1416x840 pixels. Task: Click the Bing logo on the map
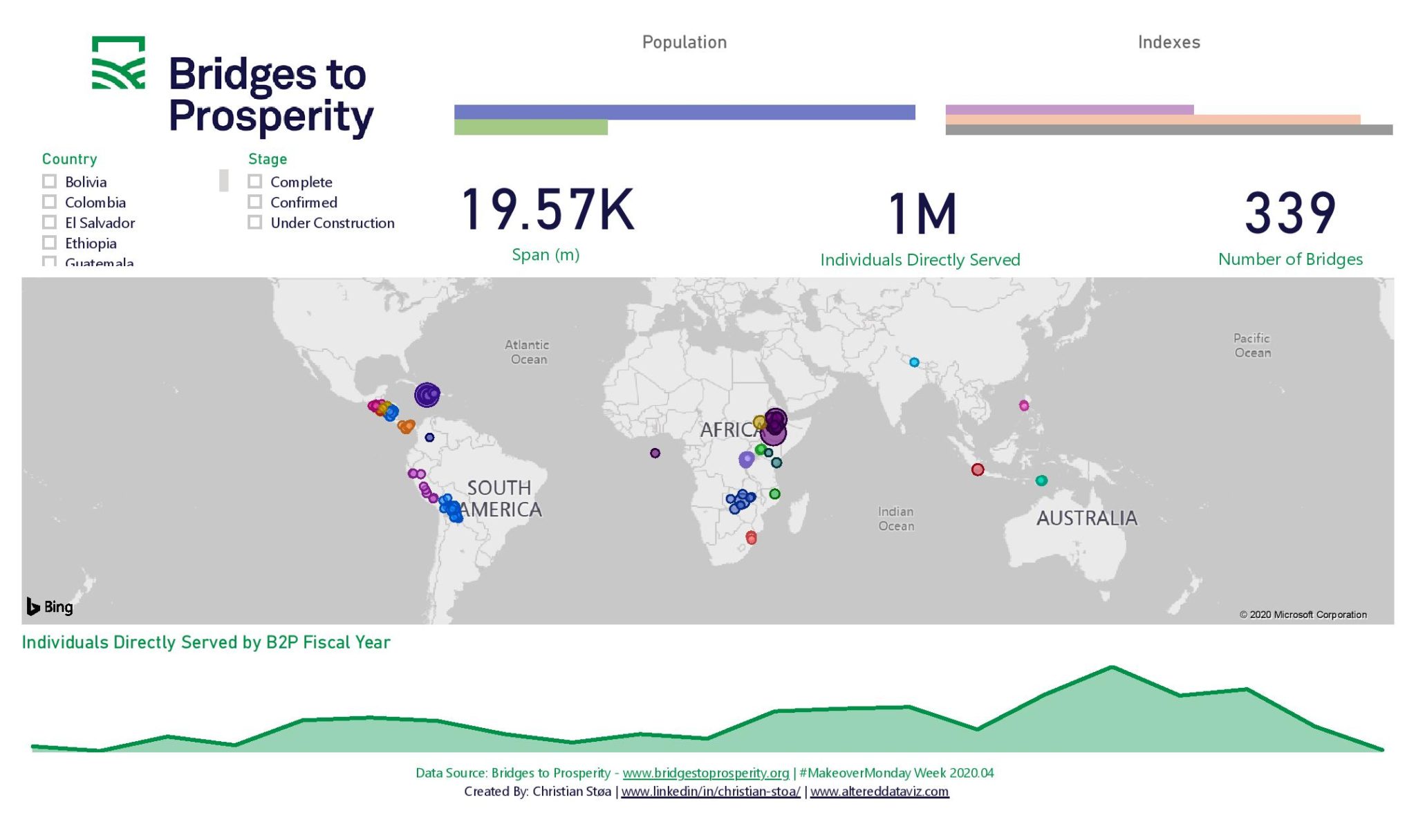tap(48, 606)
